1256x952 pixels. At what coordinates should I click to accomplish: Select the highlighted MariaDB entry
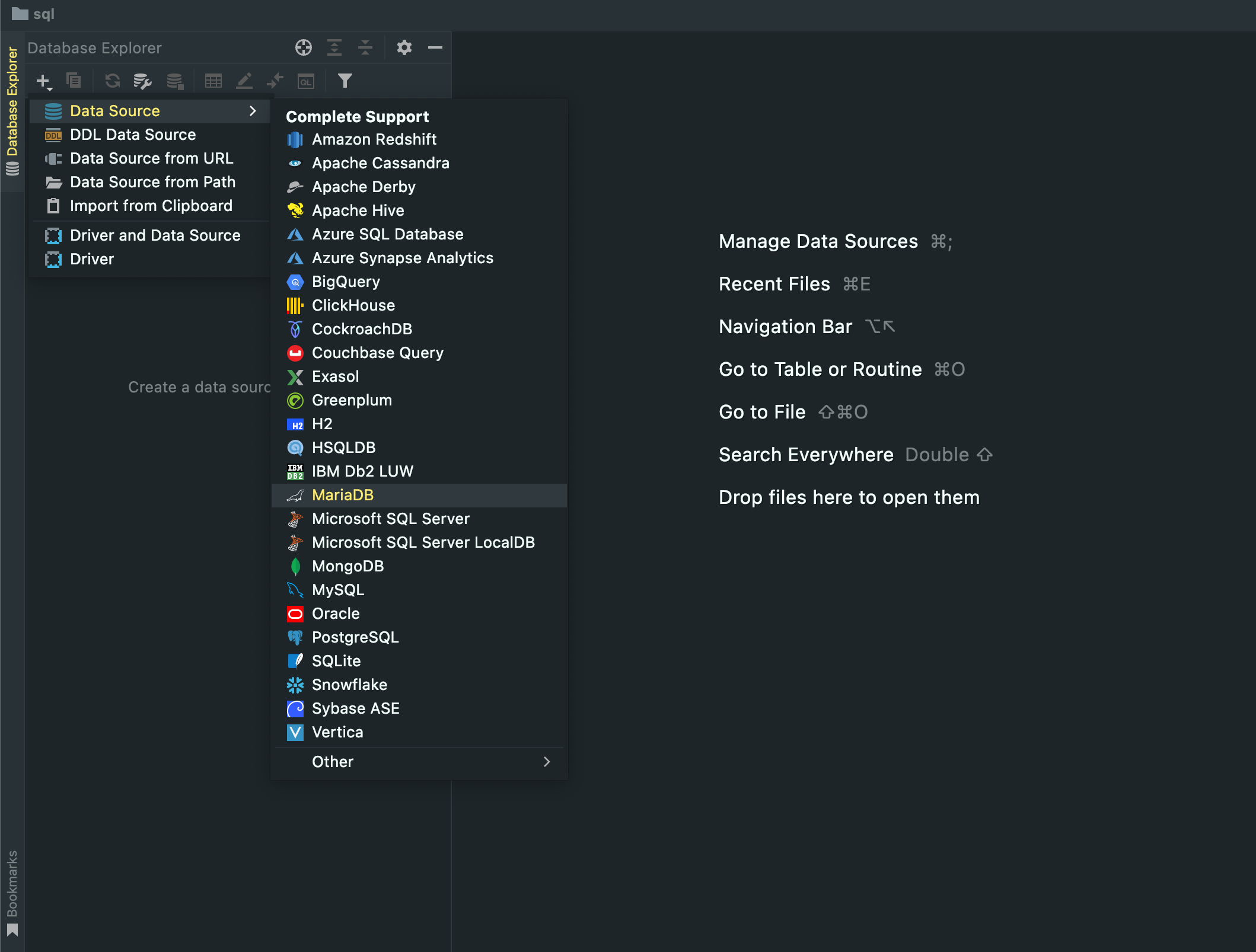(419, 495)
